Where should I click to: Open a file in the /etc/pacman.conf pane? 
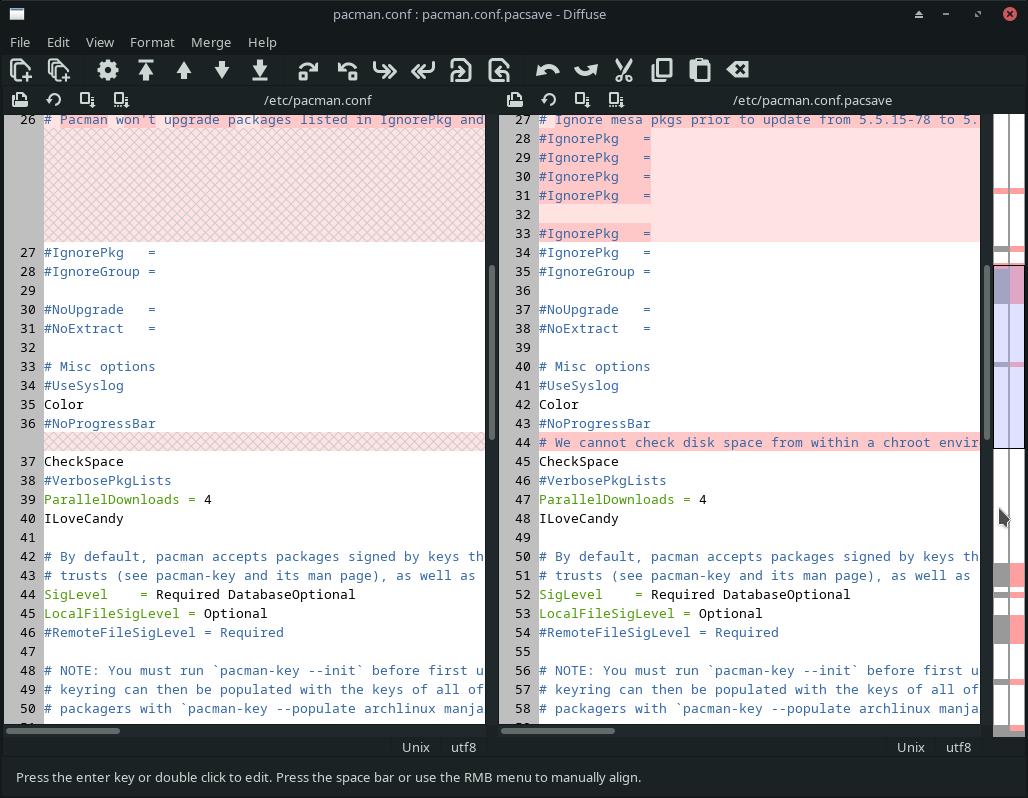[20, 100]
